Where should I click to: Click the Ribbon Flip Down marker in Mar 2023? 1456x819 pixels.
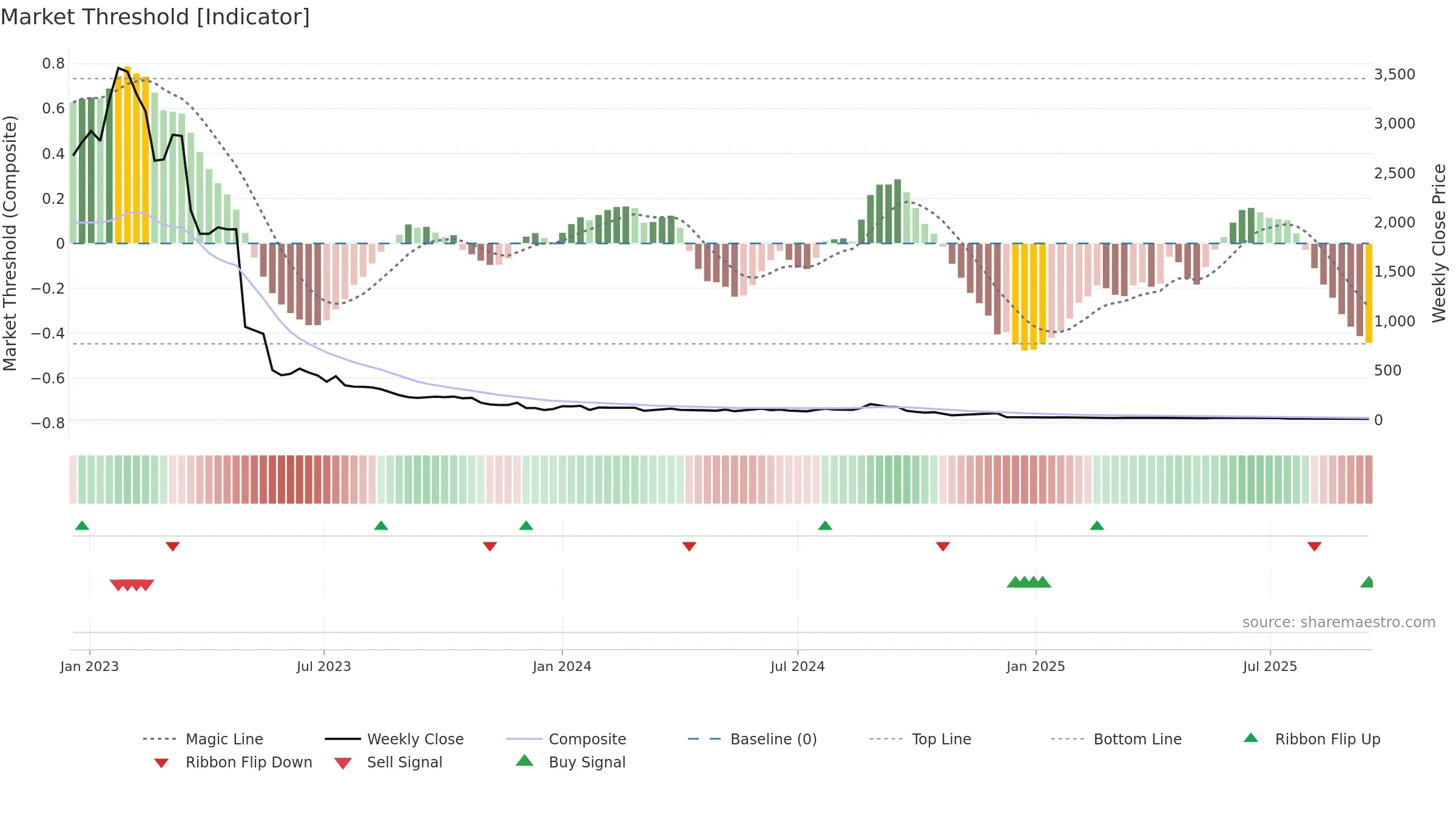173,547
